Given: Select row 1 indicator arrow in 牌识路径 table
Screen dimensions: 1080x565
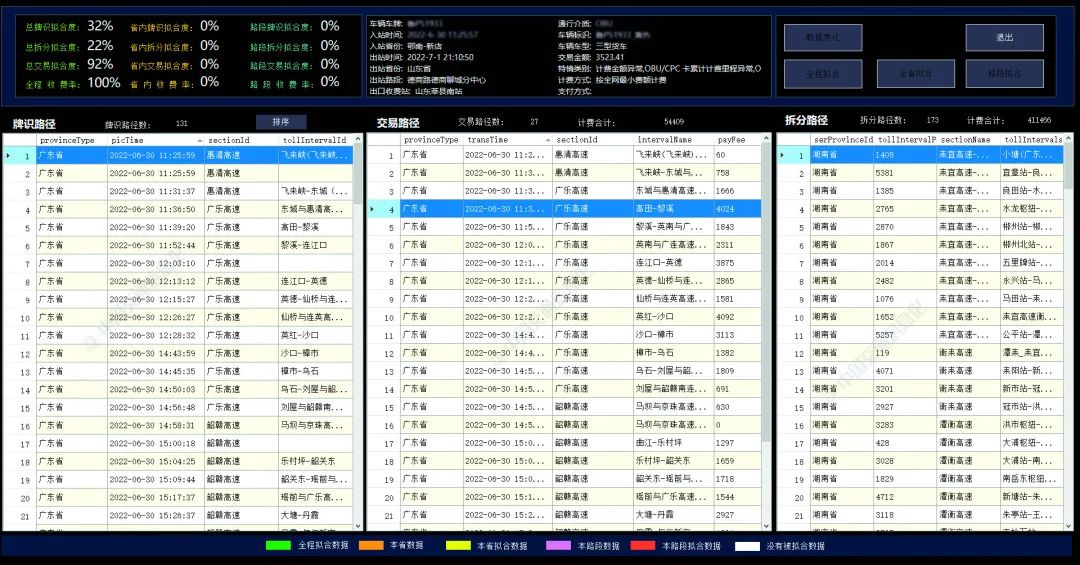Looking at the screenshot, I should coord(10,156).
